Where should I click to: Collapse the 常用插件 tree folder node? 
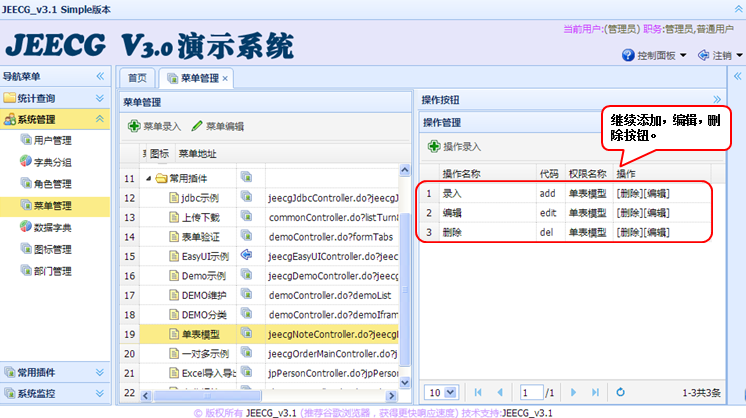pyautogui.click(x=148, y=178)
